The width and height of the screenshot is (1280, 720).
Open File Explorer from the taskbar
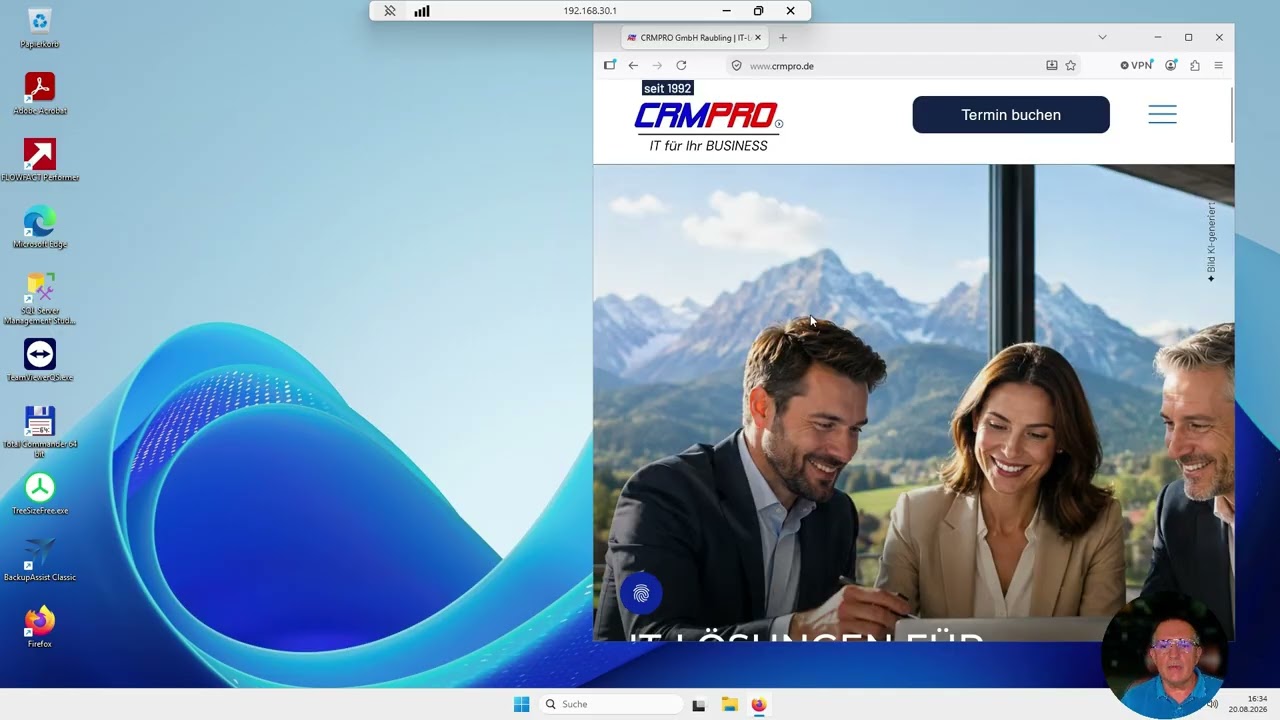point(729,704)
